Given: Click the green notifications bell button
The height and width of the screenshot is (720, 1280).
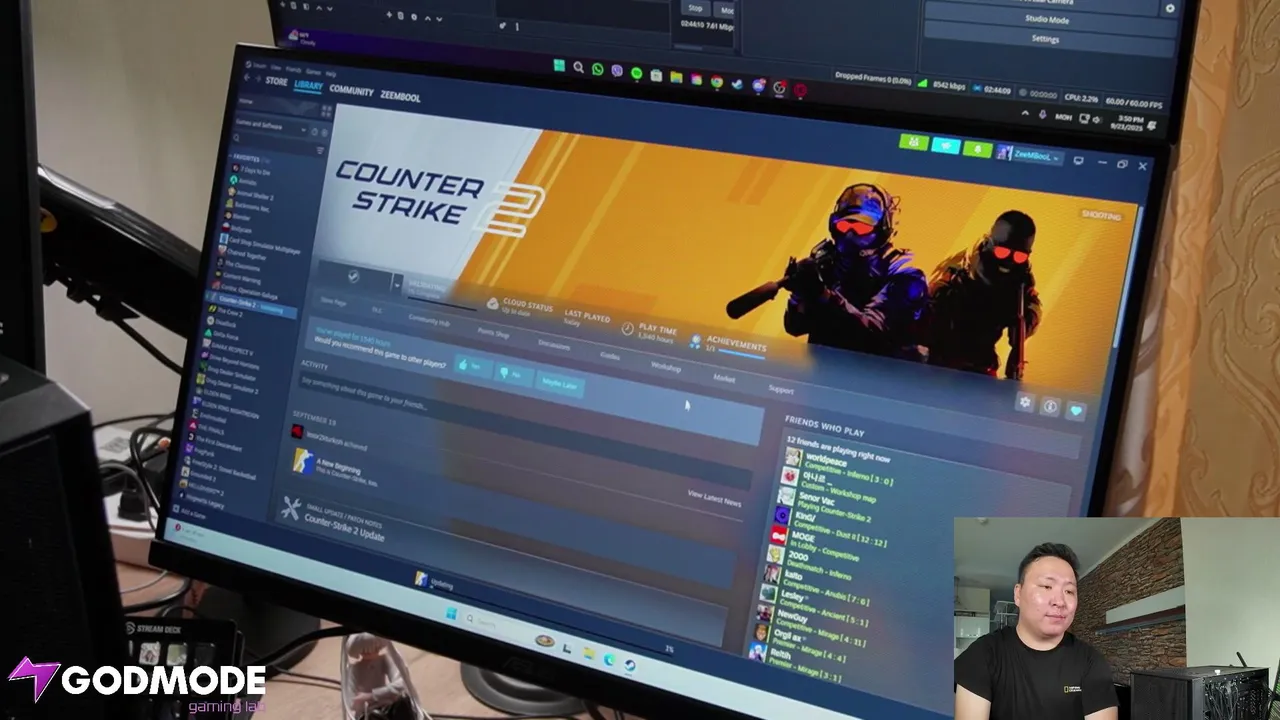Looking at the screenshot, I should click(x=977, y=150).
